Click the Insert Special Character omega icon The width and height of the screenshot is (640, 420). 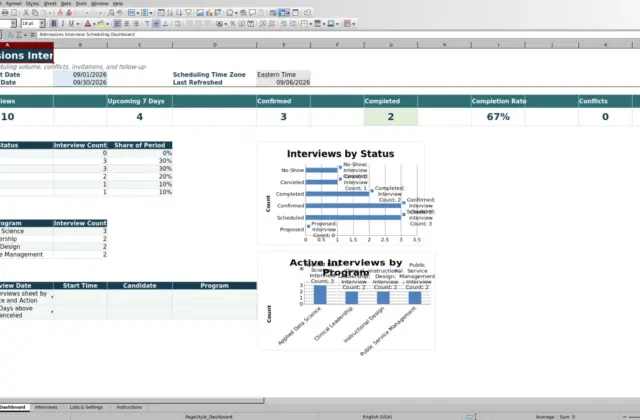(230, 13)
